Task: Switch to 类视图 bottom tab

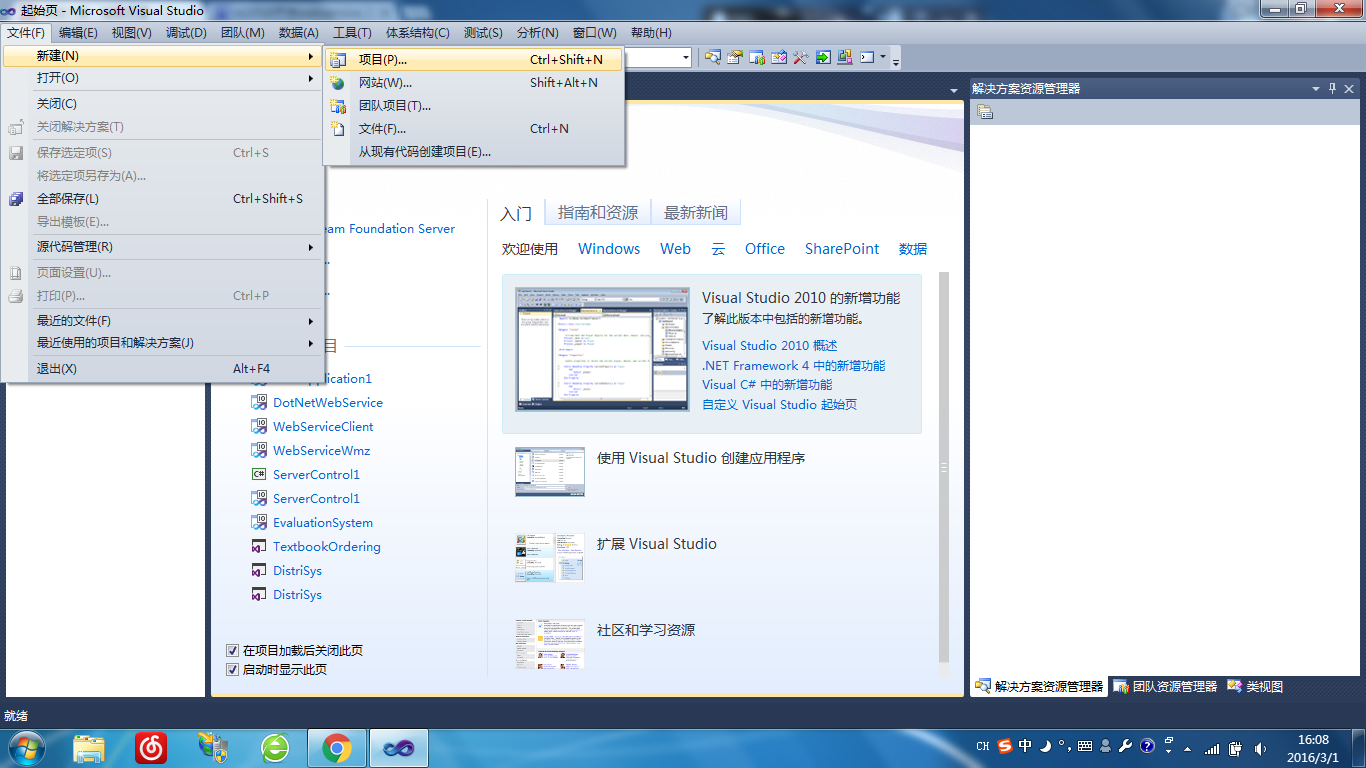Action: (x=1255, y=687)
